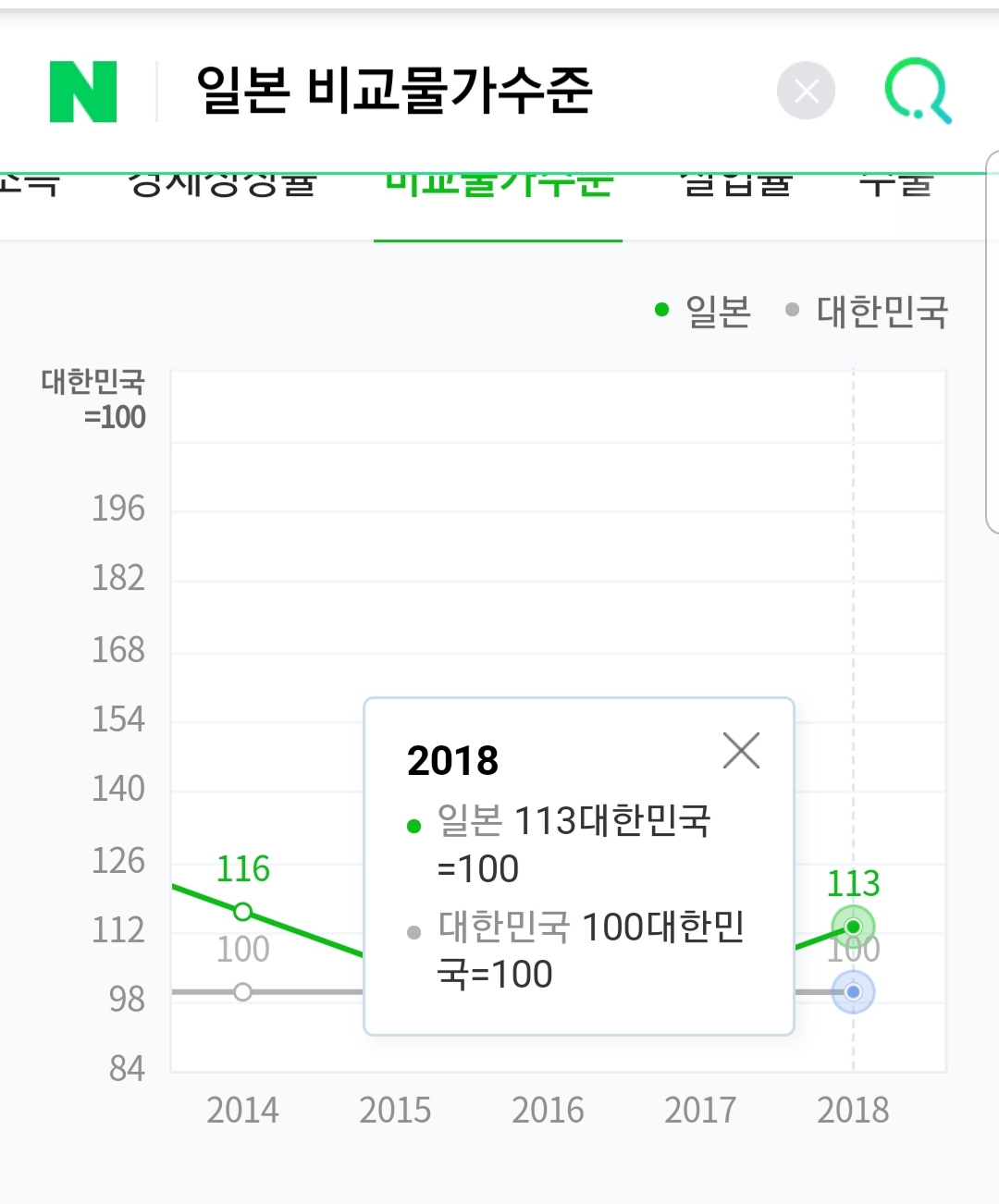The image size is (999, 1204).
Task: Clear the search text with X icon
Action: pos(806,91)
